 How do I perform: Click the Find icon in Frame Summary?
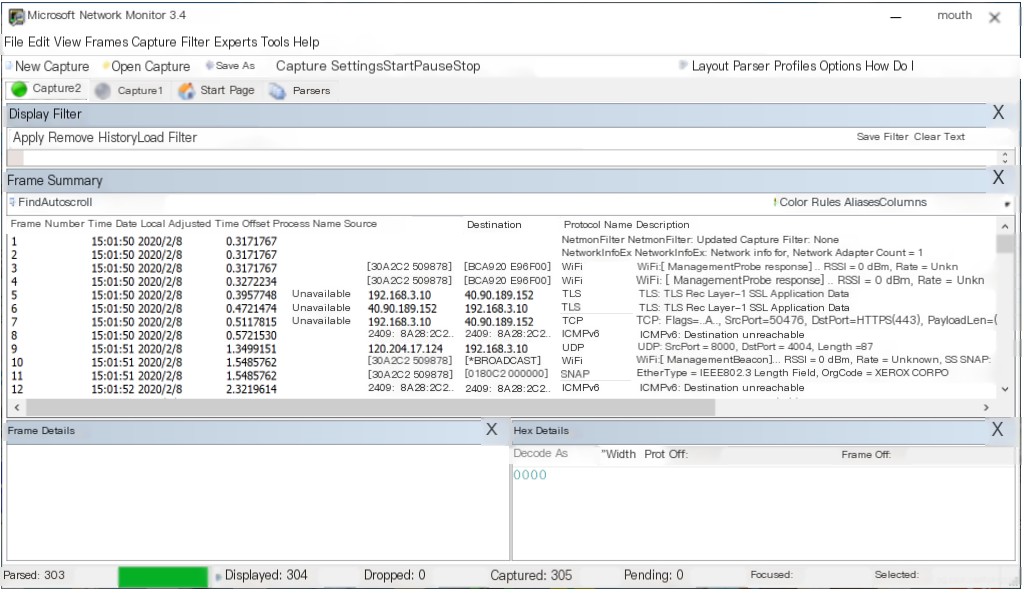pos(12,202)
